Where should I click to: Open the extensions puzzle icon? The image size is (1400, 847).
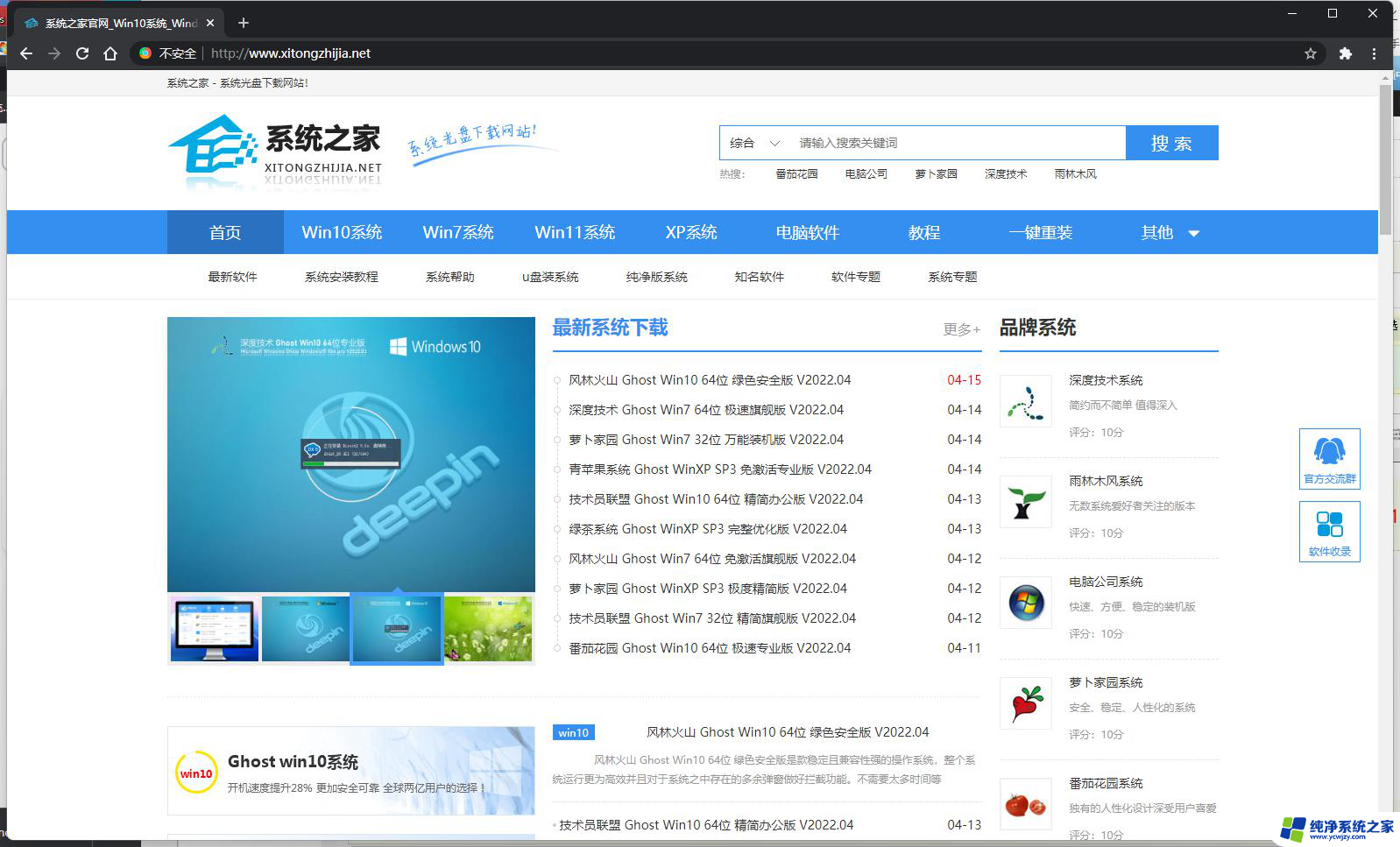click(1346, 53)
